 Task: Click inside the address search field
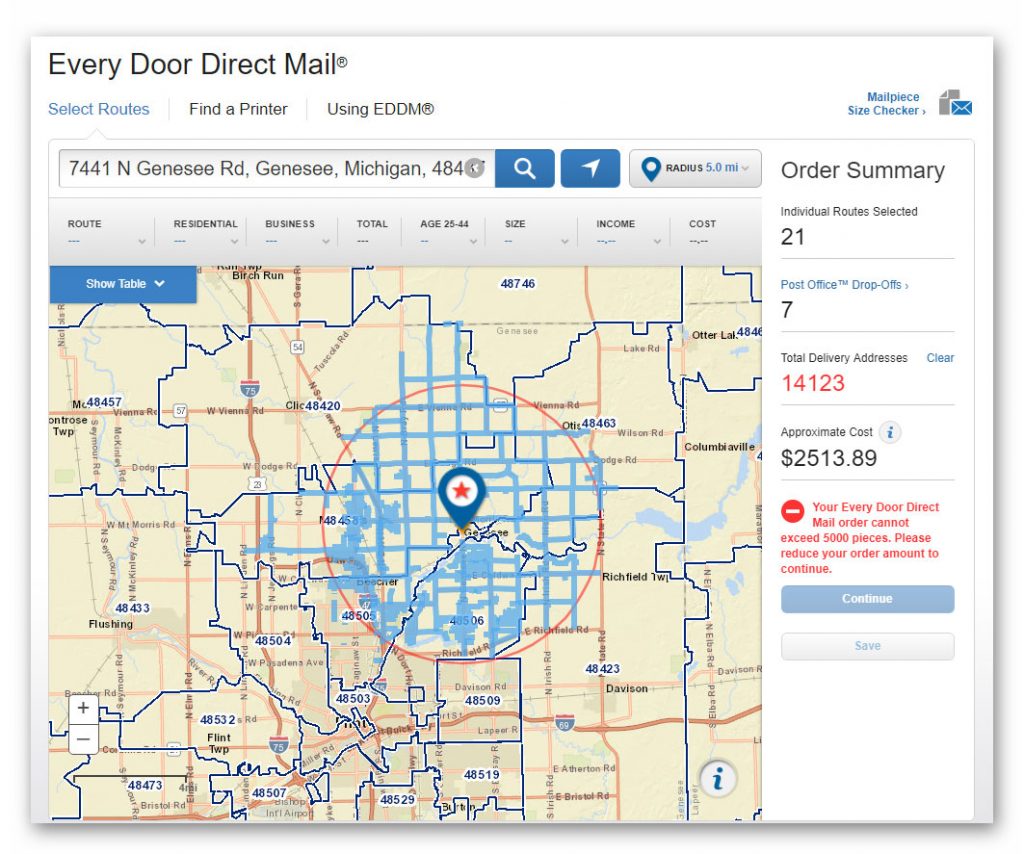(x=270, y=167)
